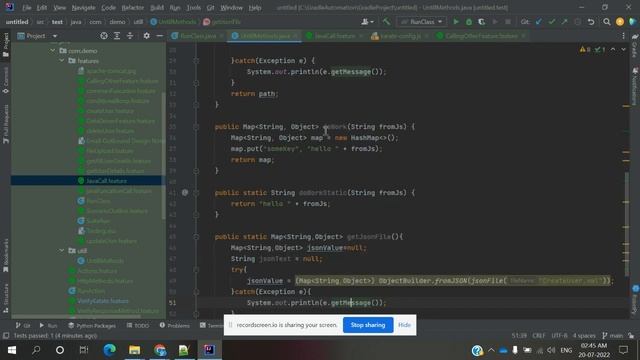The height and width of the screenshot is (360, 640).
Task: Open the Python Packages tool window
Action: click(92, 325)
